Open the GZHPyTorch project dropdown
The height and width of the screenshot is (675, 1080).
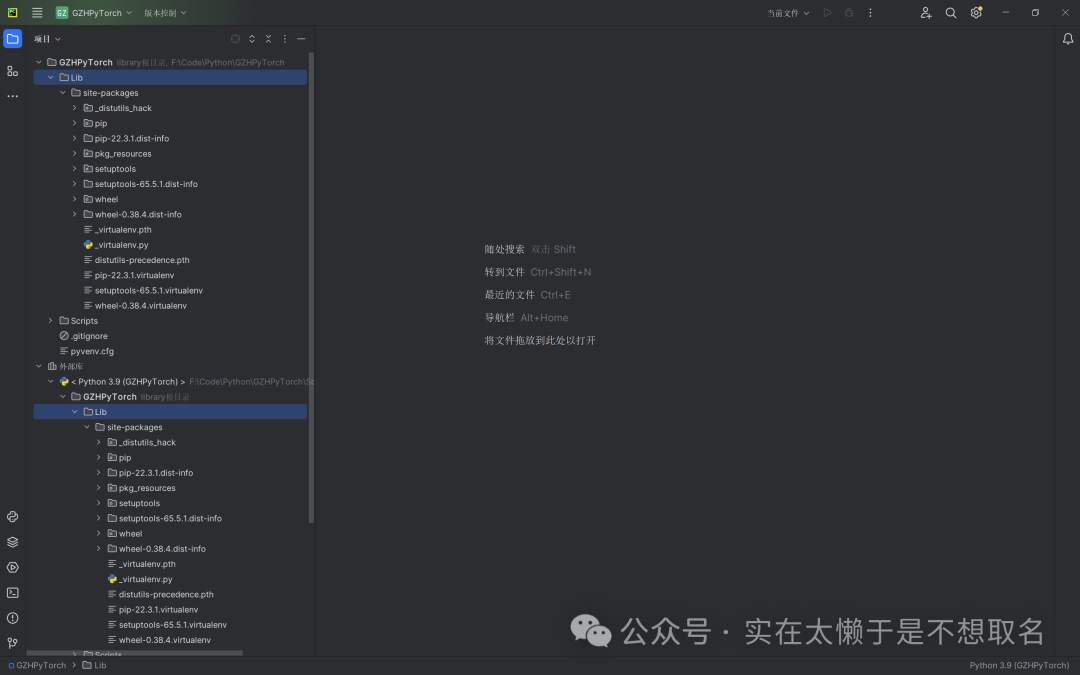(x=95, y=12)
